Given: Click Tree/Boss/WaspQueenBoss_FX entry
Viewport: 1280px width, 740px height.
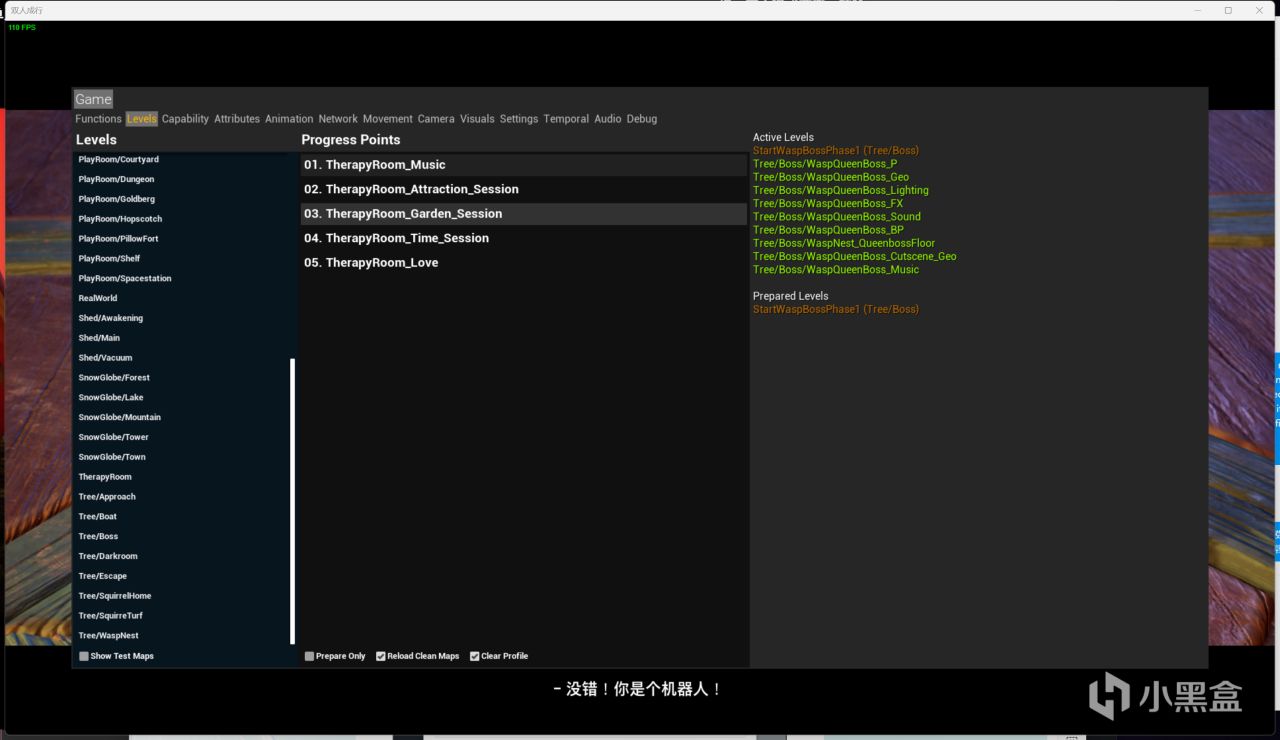Looking at the screenshot, I should click(828, 203).
